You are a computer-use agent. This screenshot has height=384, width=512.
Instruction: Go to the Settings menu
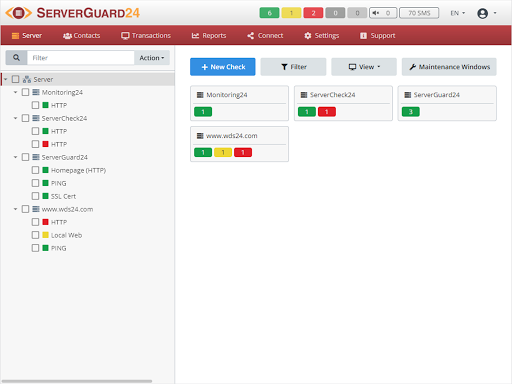pos(322,35)
